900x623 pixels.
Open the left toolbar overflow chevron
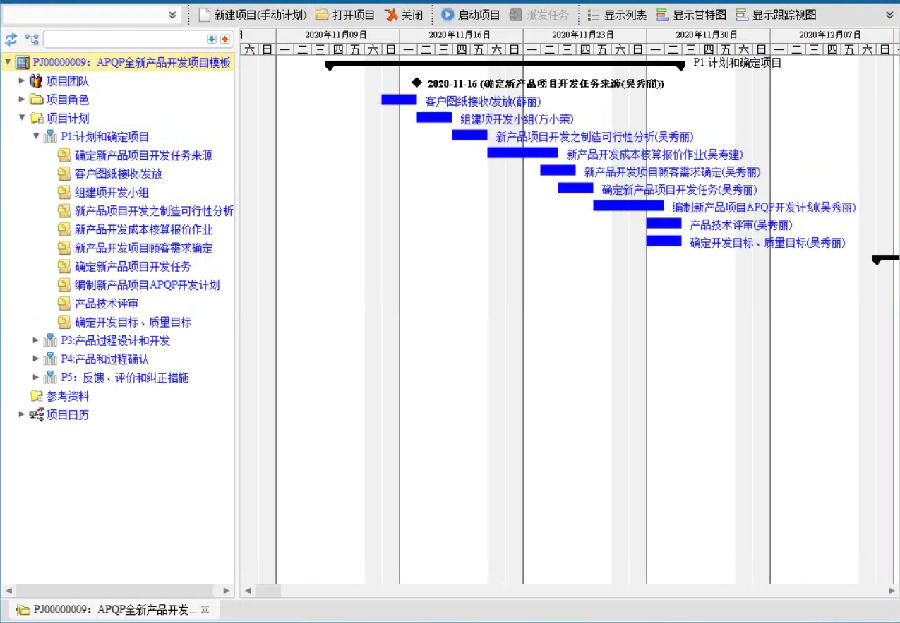click(x=172, y=15)
